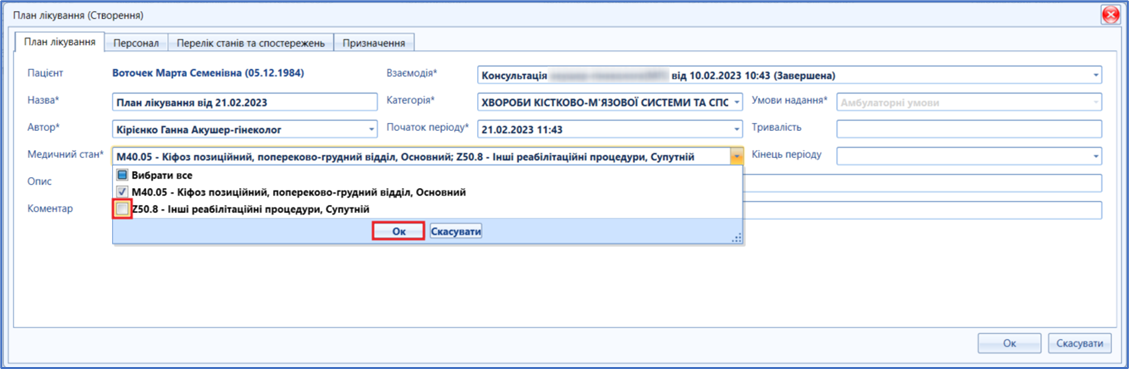Expand the Взаємодія dropdown arrow

tap(1096, 75)
